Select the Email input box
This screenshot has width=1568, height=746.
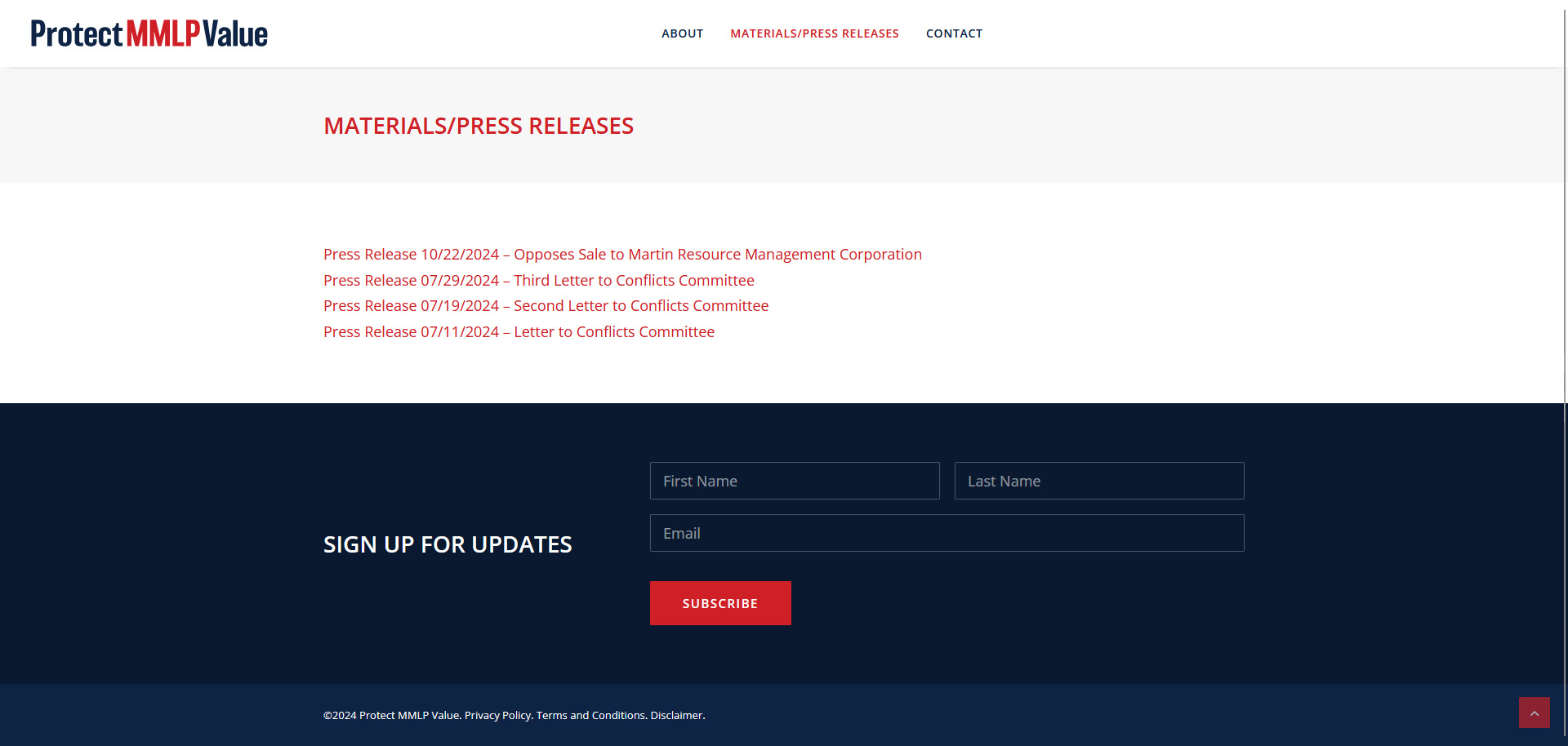tap(947, 533)
